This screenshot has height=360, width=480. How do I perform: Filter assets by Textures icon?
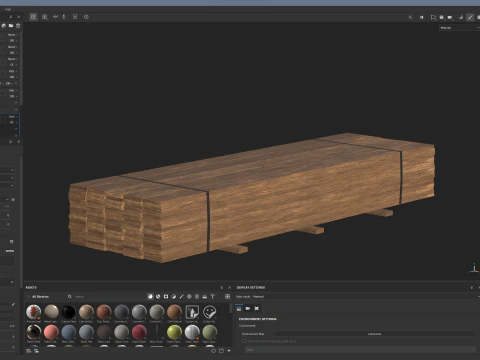pos(197,296)
